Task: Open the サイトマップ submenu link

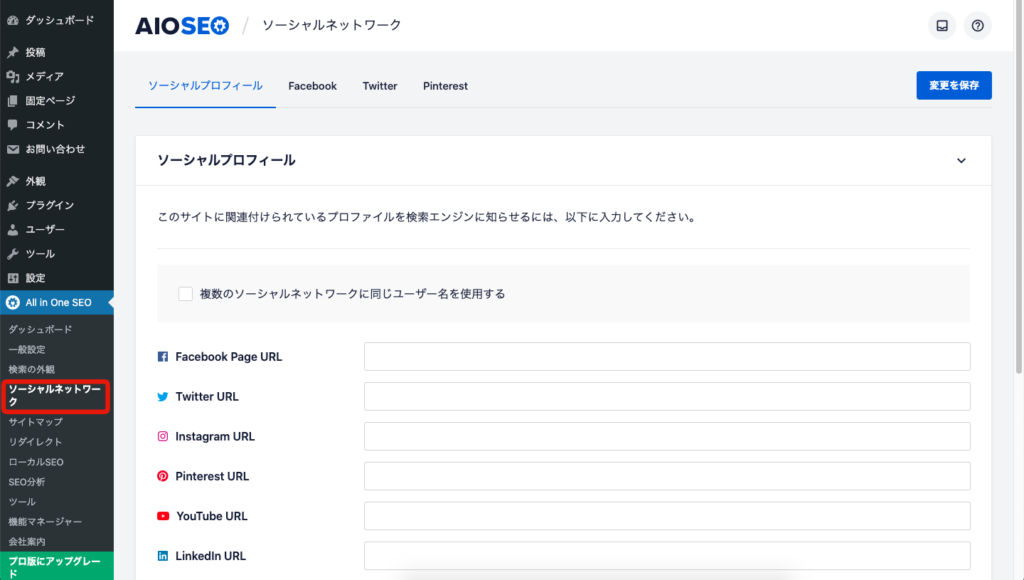Action: (36, 422)
